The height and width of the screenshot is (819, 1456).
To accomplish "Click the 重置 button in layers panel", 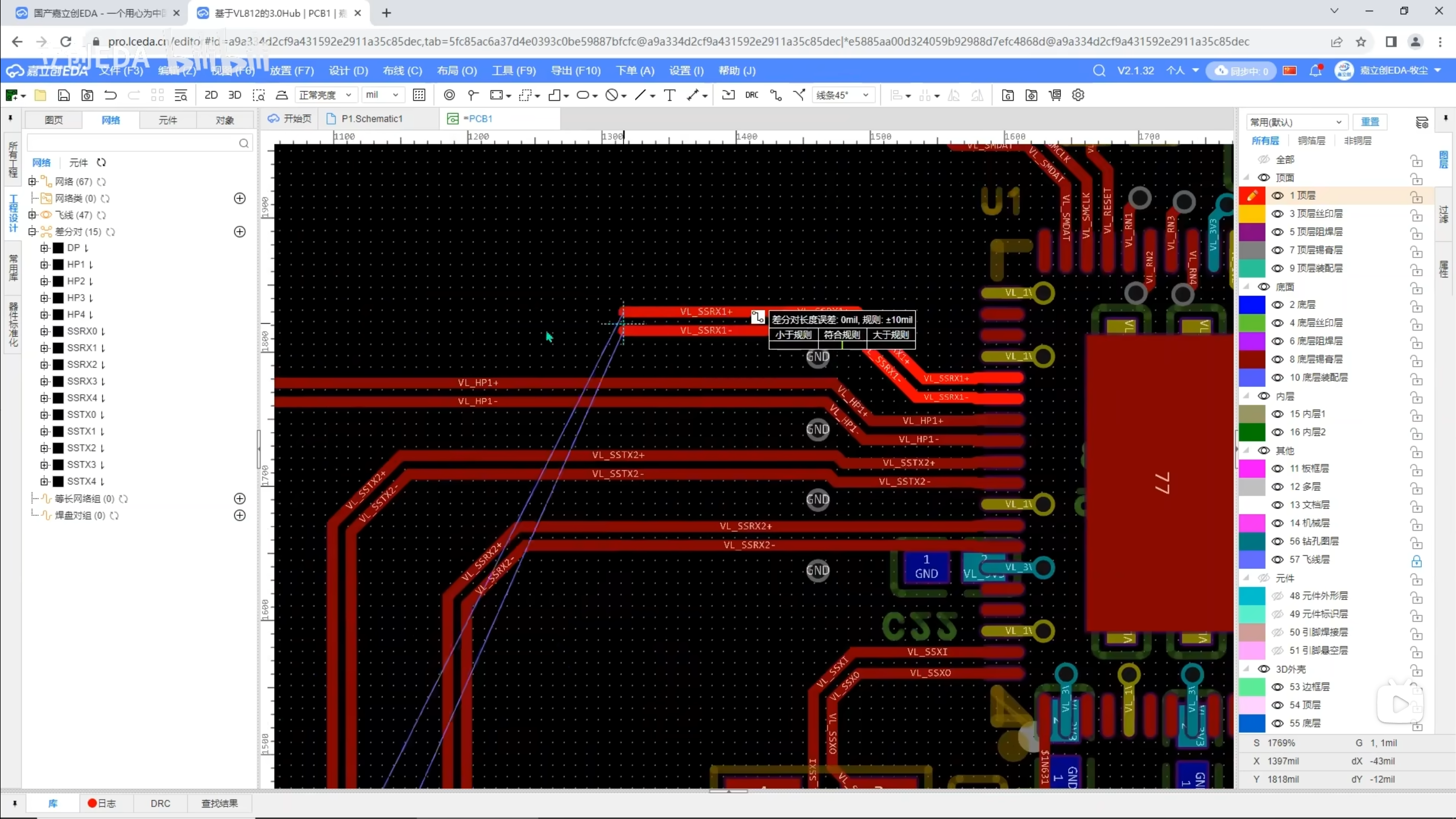I will coord(1370,122).
